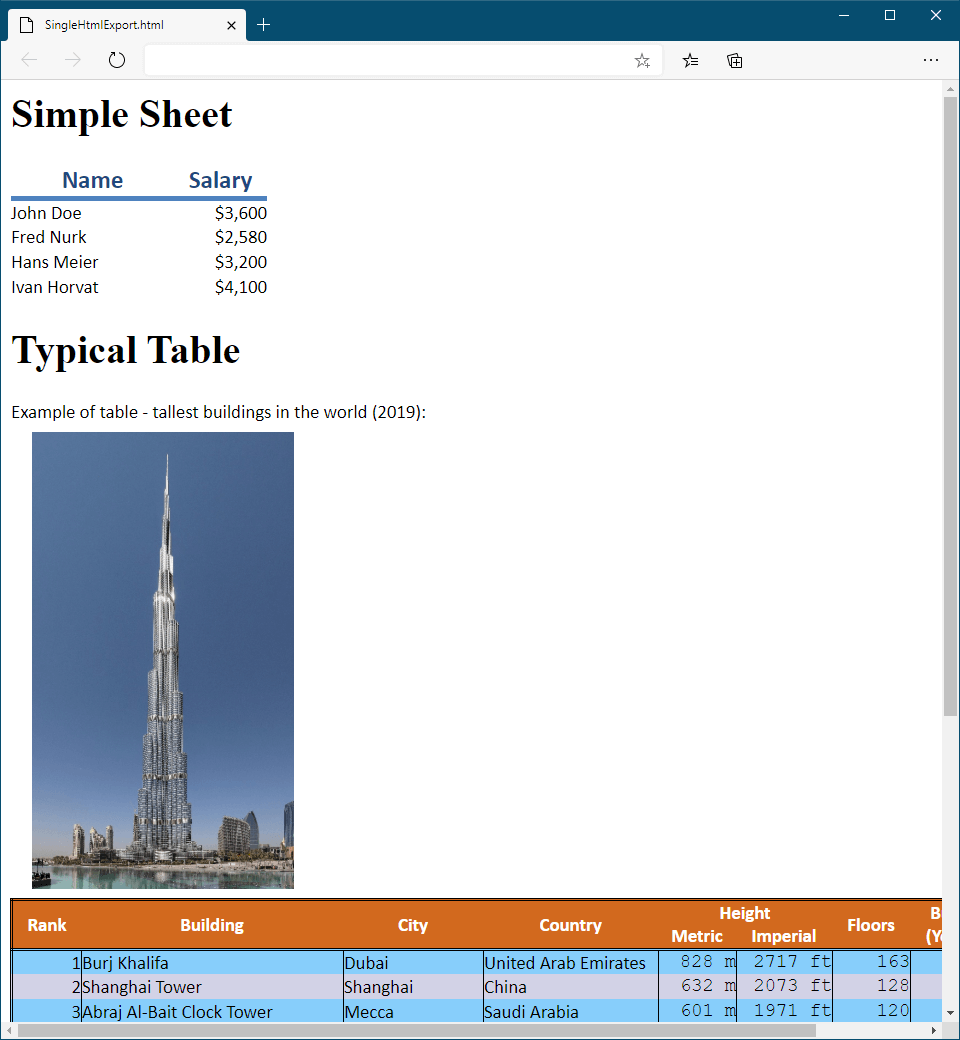This screenshot has height=1040, width=960.
Task: Click the Simple Sheet heading
Action: pos(121,114)
